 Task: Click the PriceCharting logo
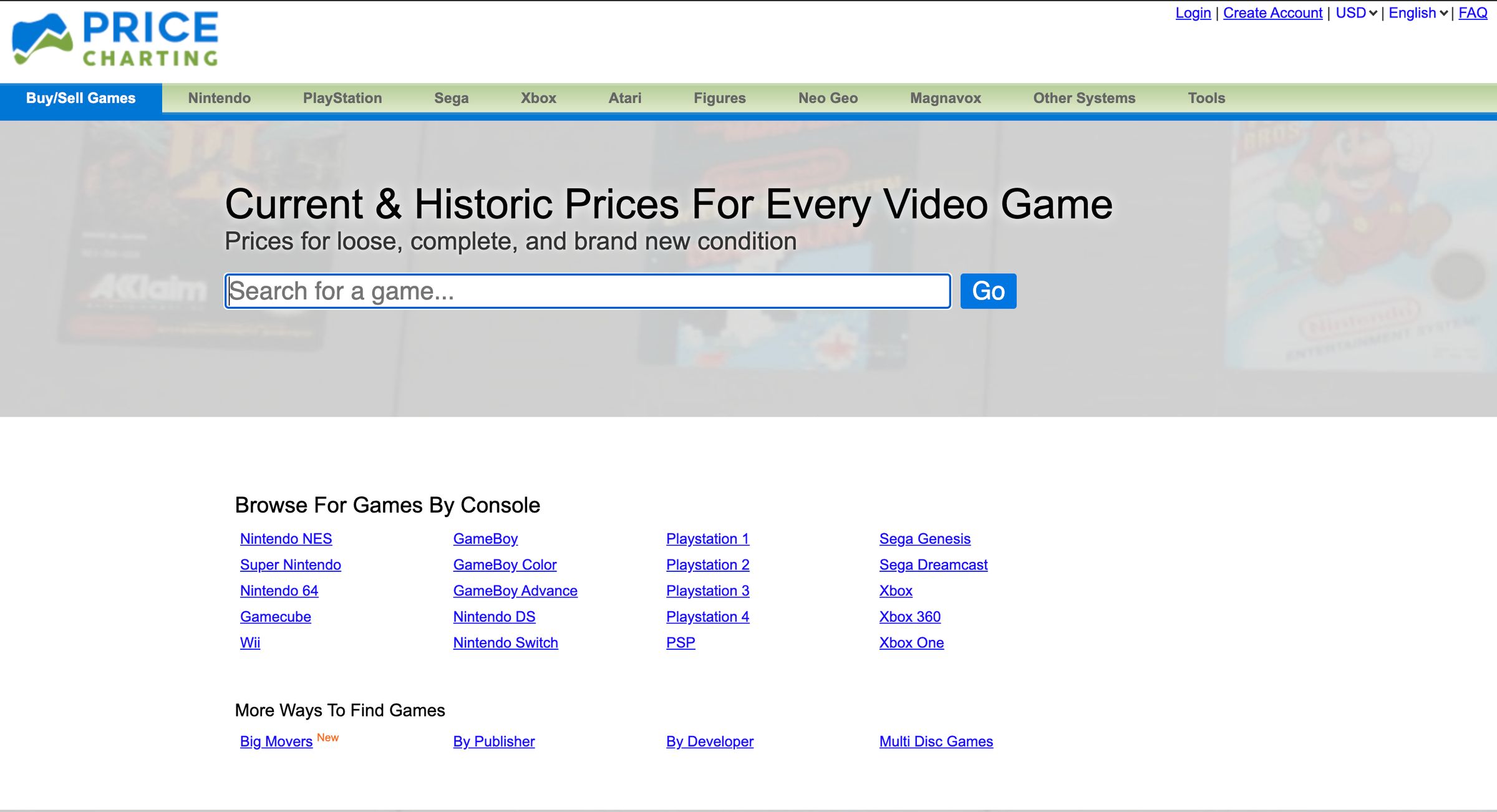pyautogui.click(x=115, y=39)
